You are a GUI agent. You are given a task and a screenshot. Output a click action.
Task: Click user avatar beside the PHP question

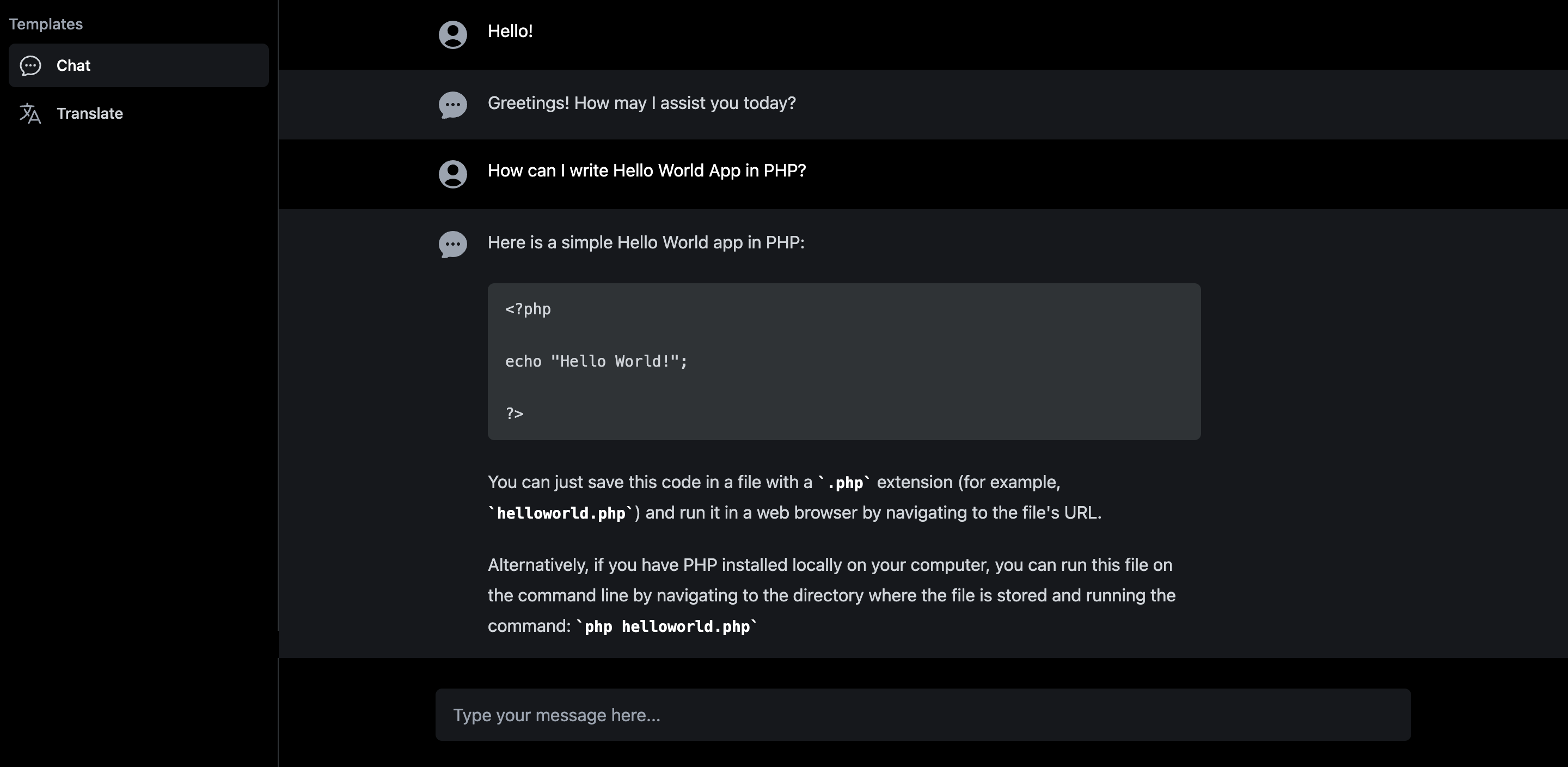click(453, 174)
